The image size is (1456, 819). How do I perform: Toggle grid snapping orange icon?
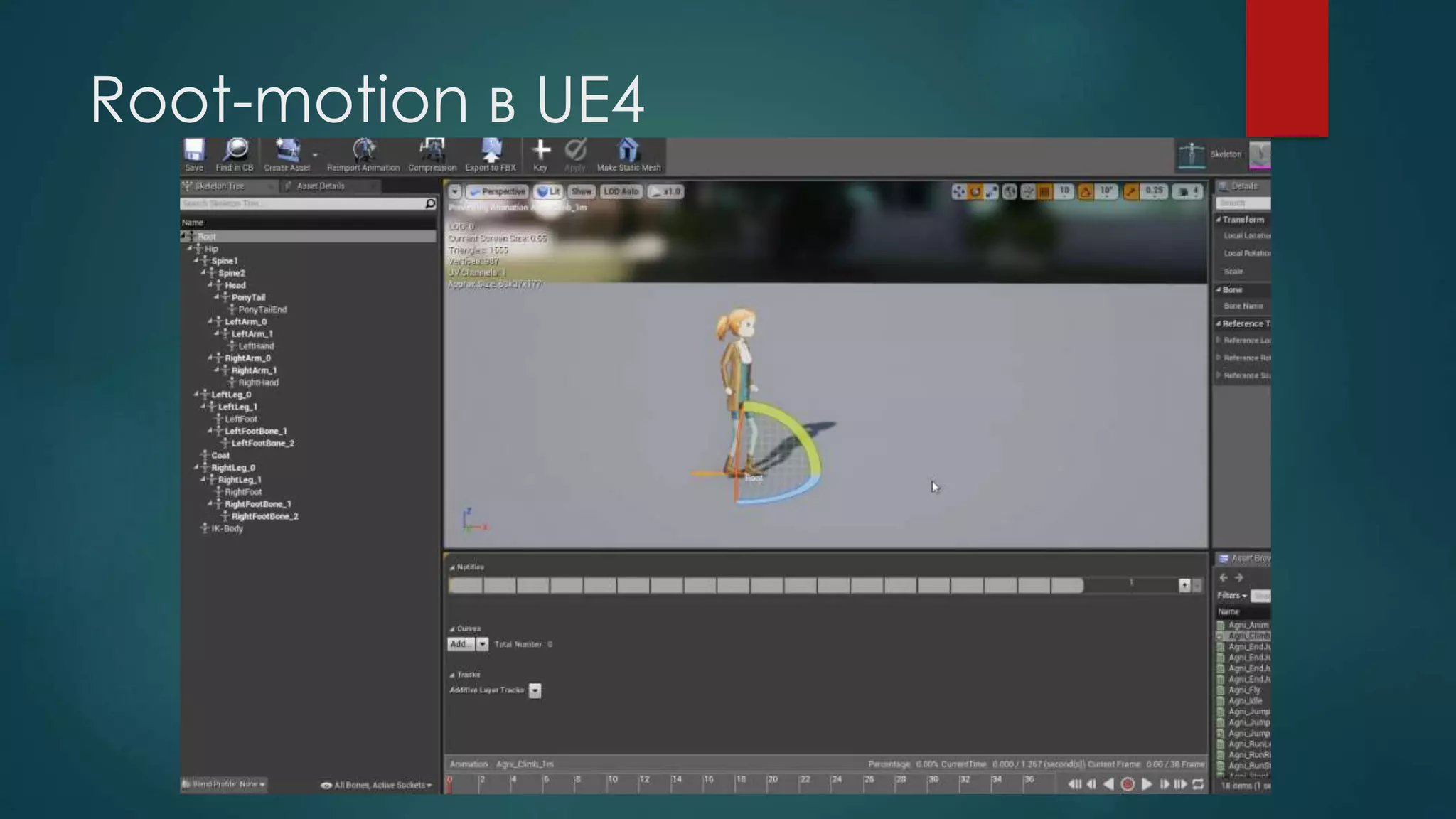point(1044,191)
